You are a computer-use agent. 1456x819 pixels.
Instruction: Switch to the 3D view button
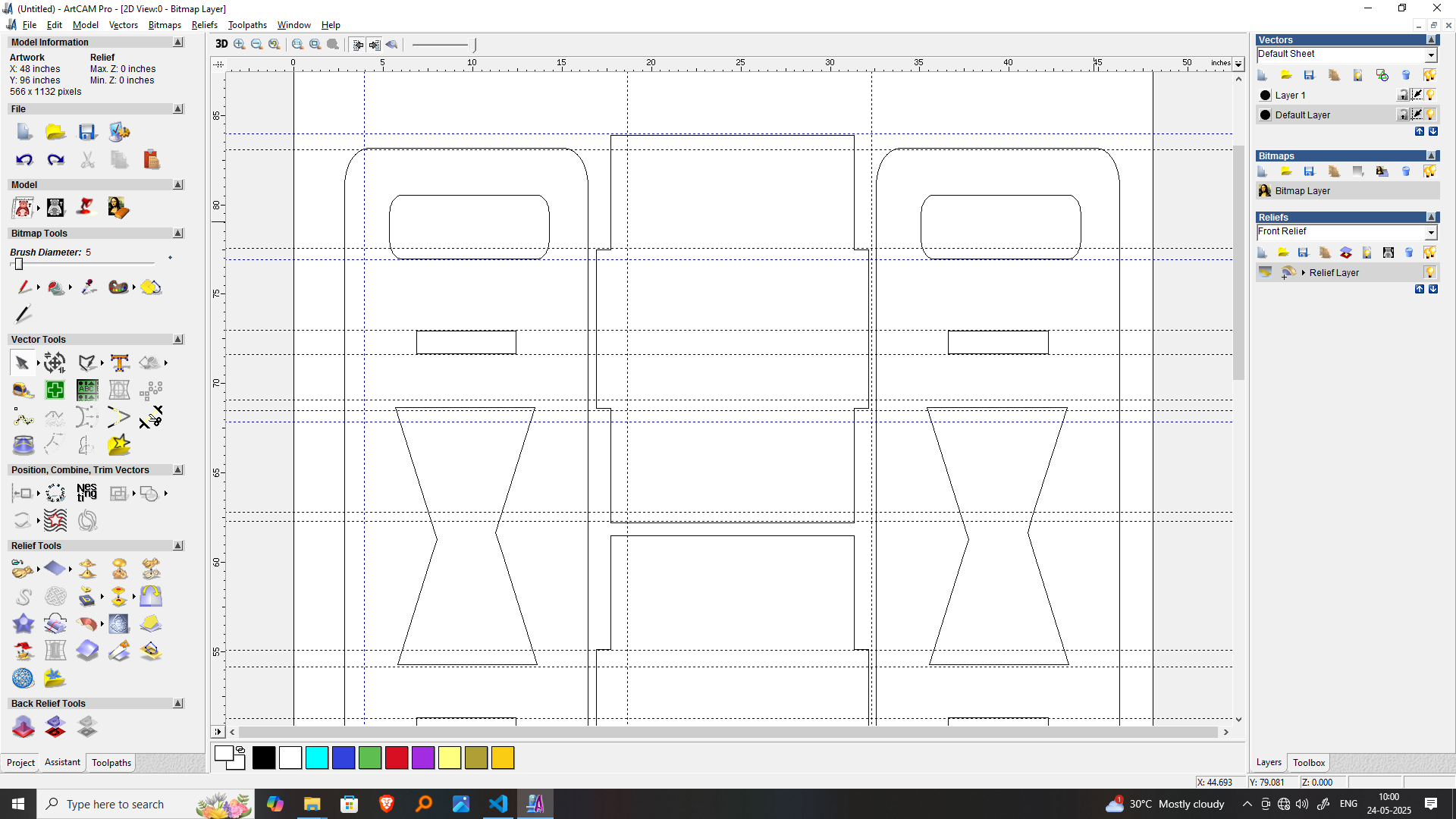(221, 44)
